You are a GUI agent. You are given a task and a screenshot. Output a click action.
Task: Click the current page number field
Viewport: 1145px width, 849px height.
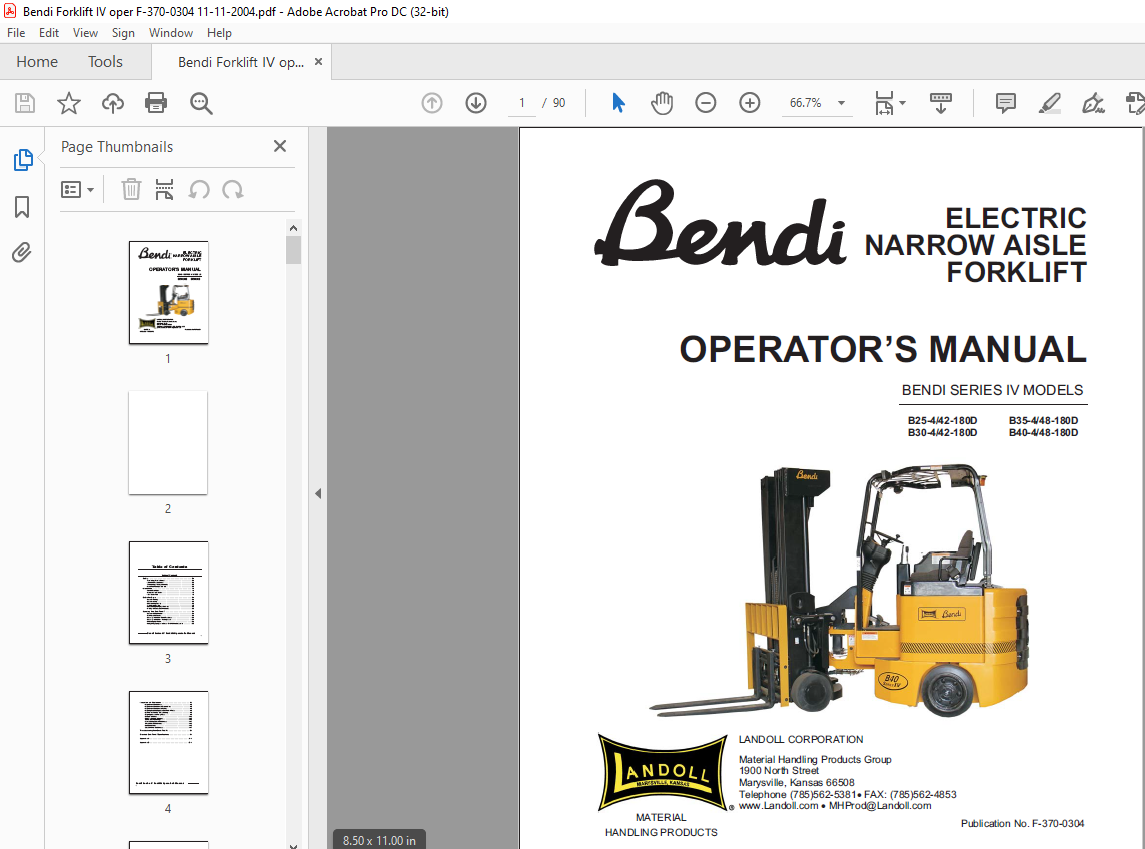click(x=521, y=103)
